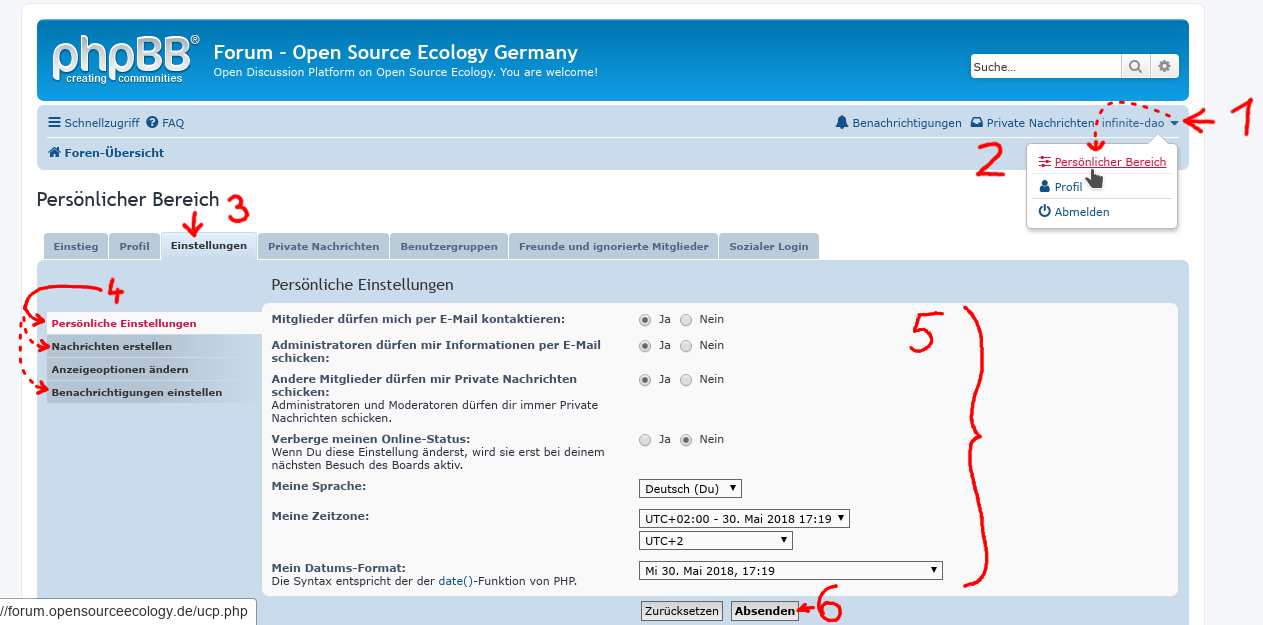Open Private Nachrichten inbox icon
Viewport: 1263px width, 625px height.
pos(977,123)
